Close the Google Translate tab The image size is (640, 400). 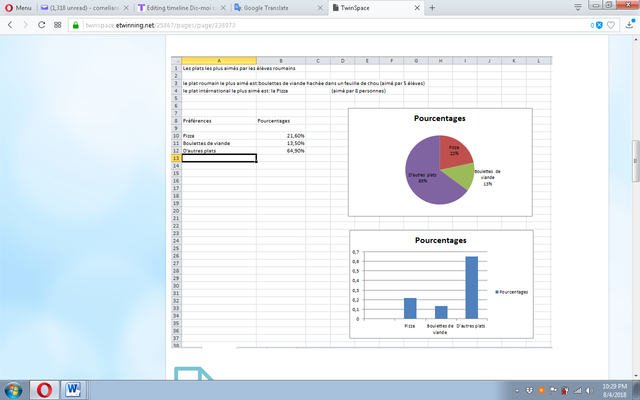click(x=320, y=8)
